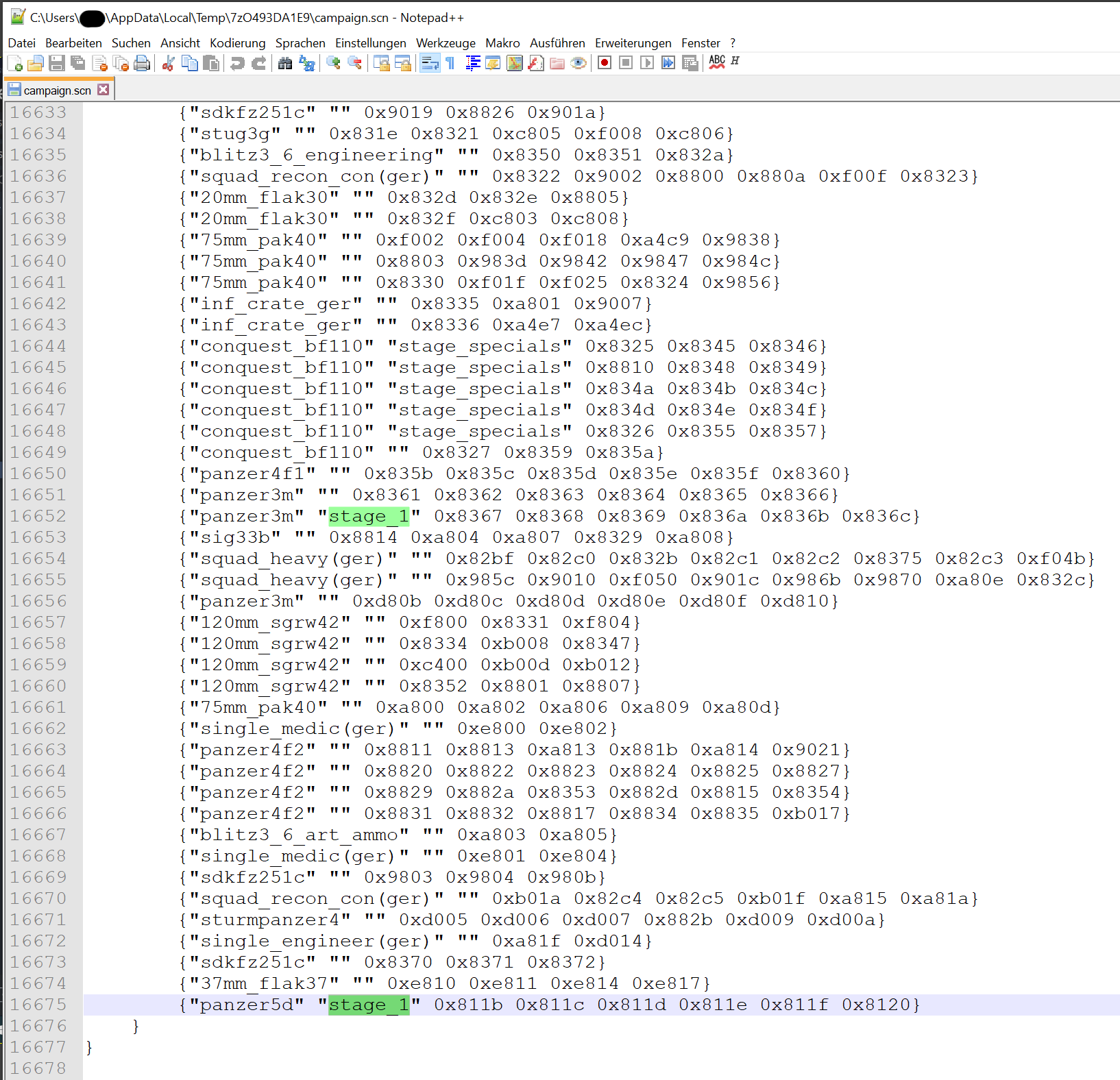Screen dimensions: 1120x1080
Task: Toggle synchronized horizontal scrolling
Action: pos(403,64)
